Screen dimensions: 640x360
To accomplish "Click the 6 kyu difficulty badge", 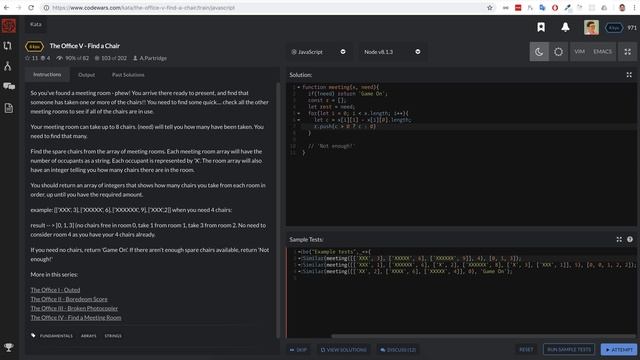I will (34, 47).
